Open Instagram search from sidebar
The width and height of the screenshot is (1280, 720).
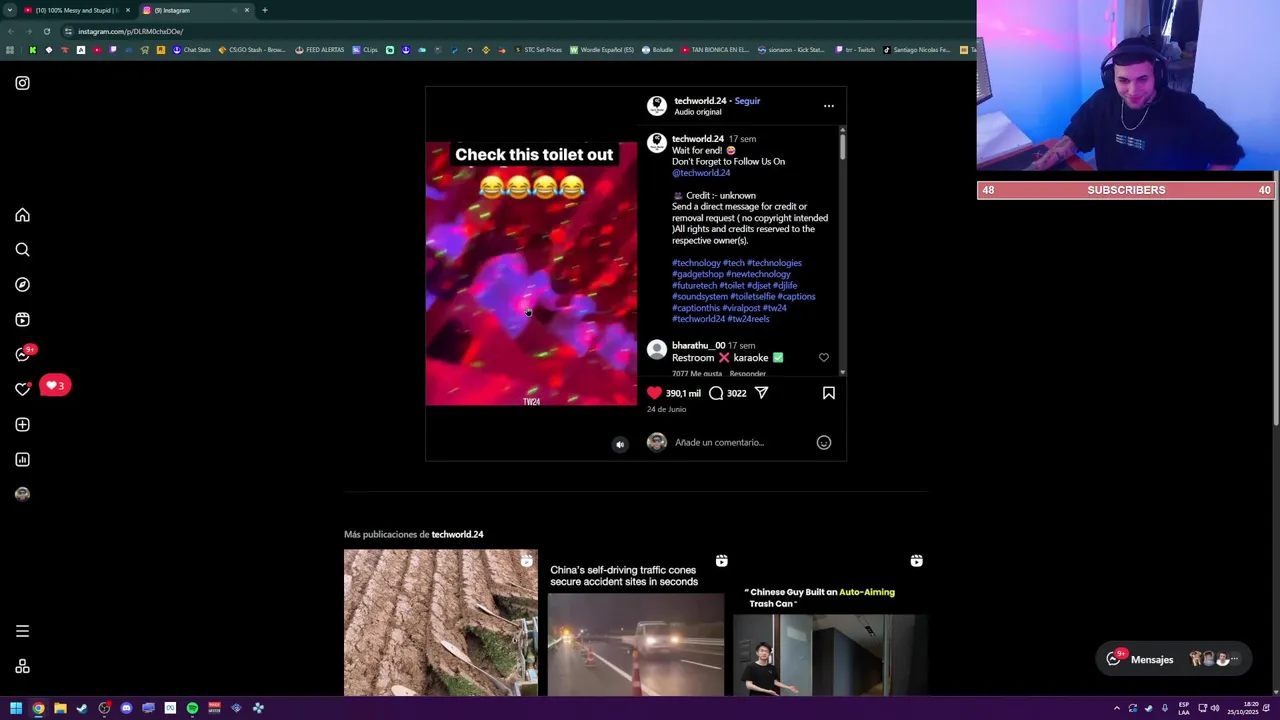click(22, 250)
